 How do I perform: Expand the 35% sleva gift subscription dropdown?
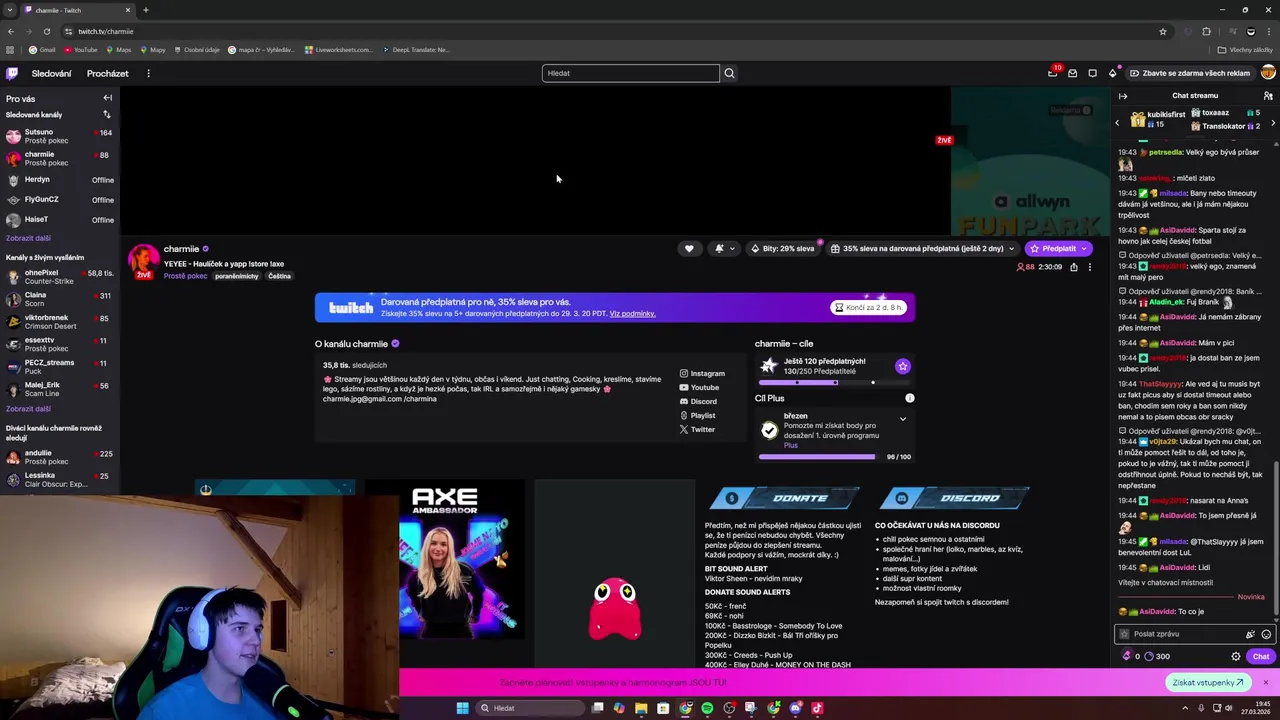(x=1012, y=249)
